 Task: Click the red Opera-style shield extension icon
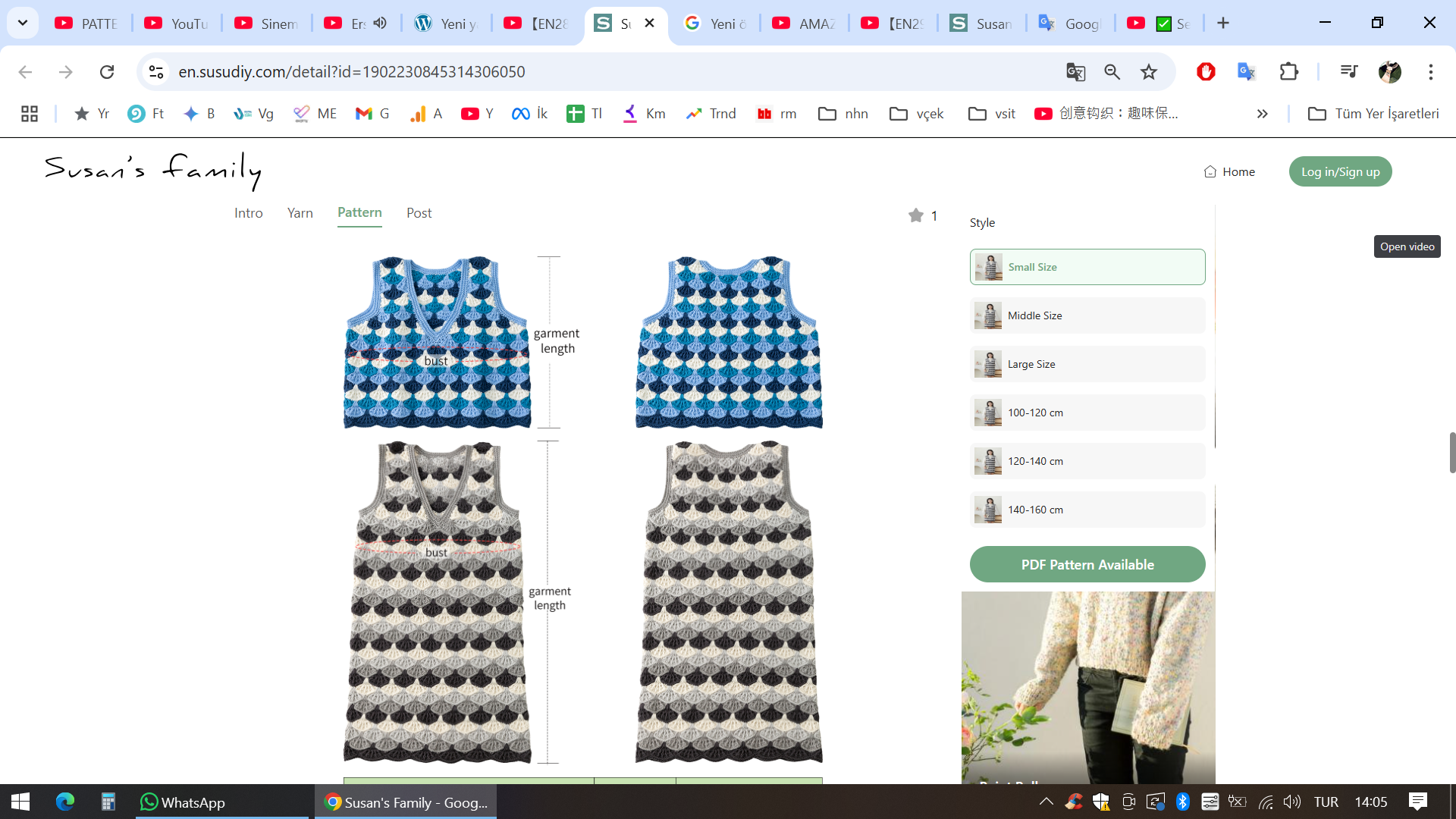[1206, 72]
